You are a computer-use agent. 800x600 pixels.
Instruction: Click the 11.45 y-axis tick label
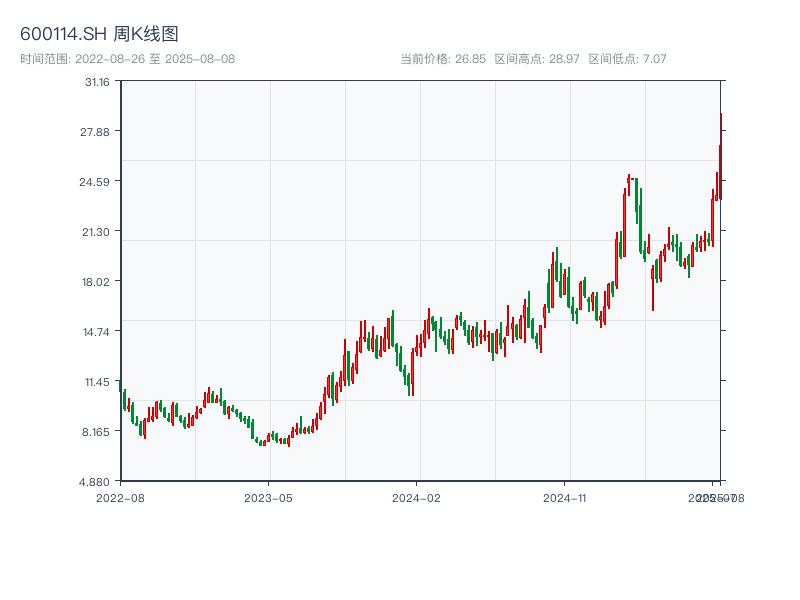coord(96,381)
